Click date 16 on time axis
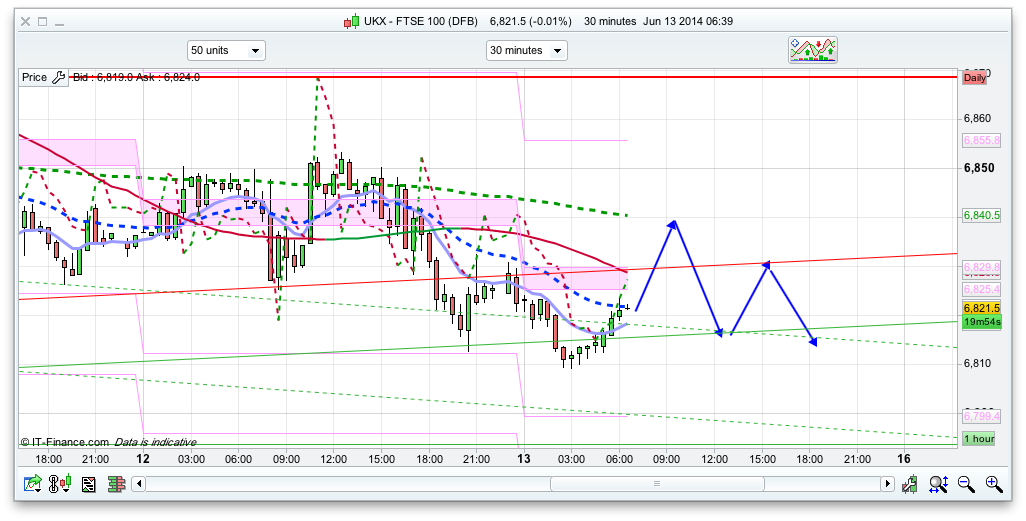Viewport: 1026px width, 521px height. coord(904,459)
